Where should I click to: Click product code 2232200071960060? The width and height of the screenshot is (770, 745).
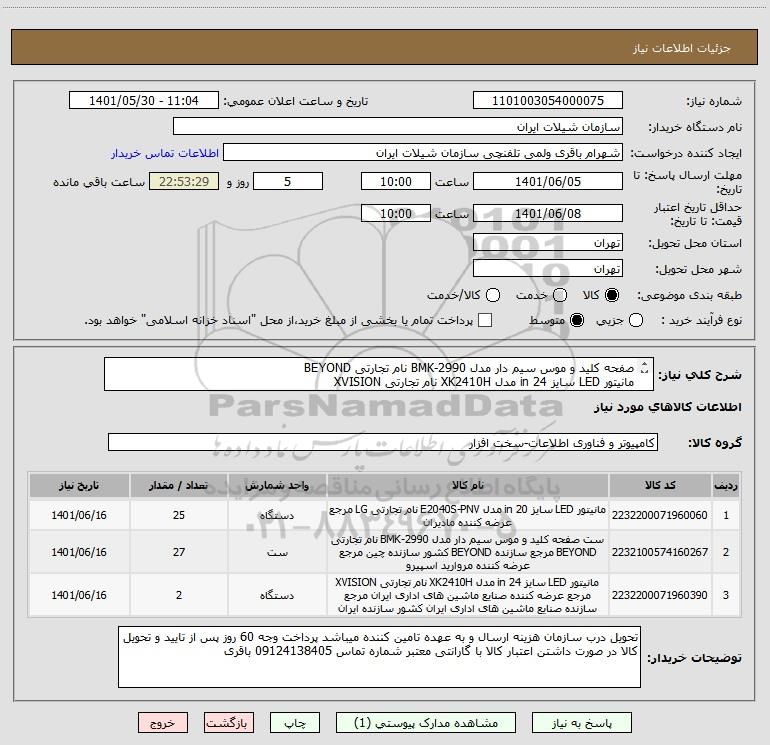660,515
